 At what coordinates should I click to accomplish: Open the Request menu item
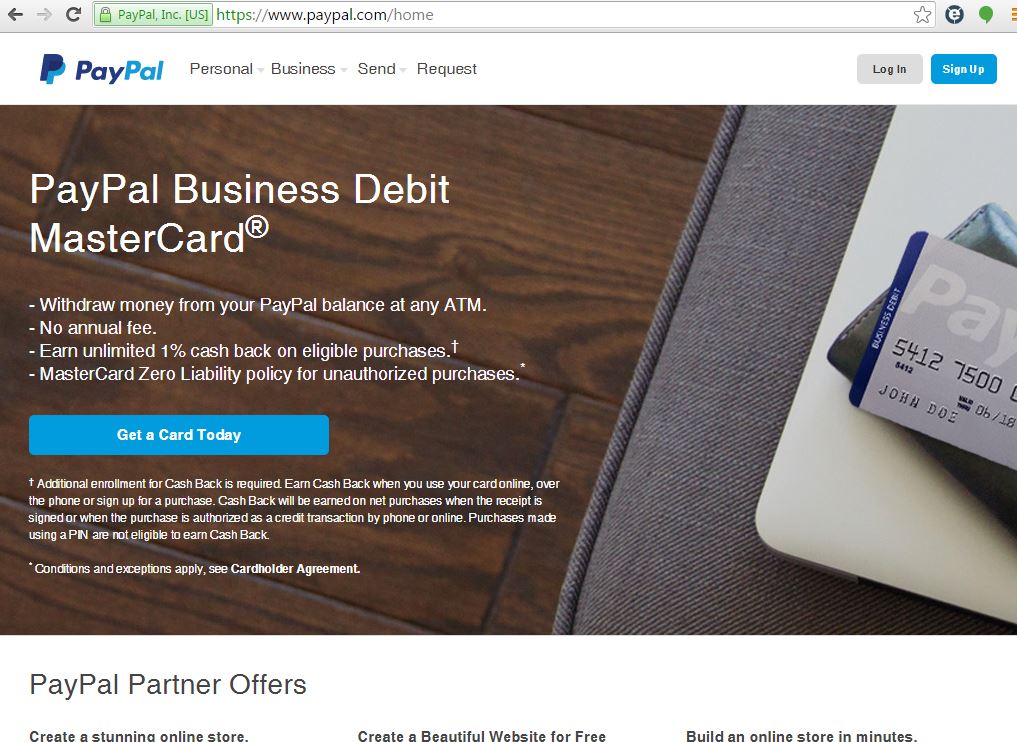click(446, 69)
